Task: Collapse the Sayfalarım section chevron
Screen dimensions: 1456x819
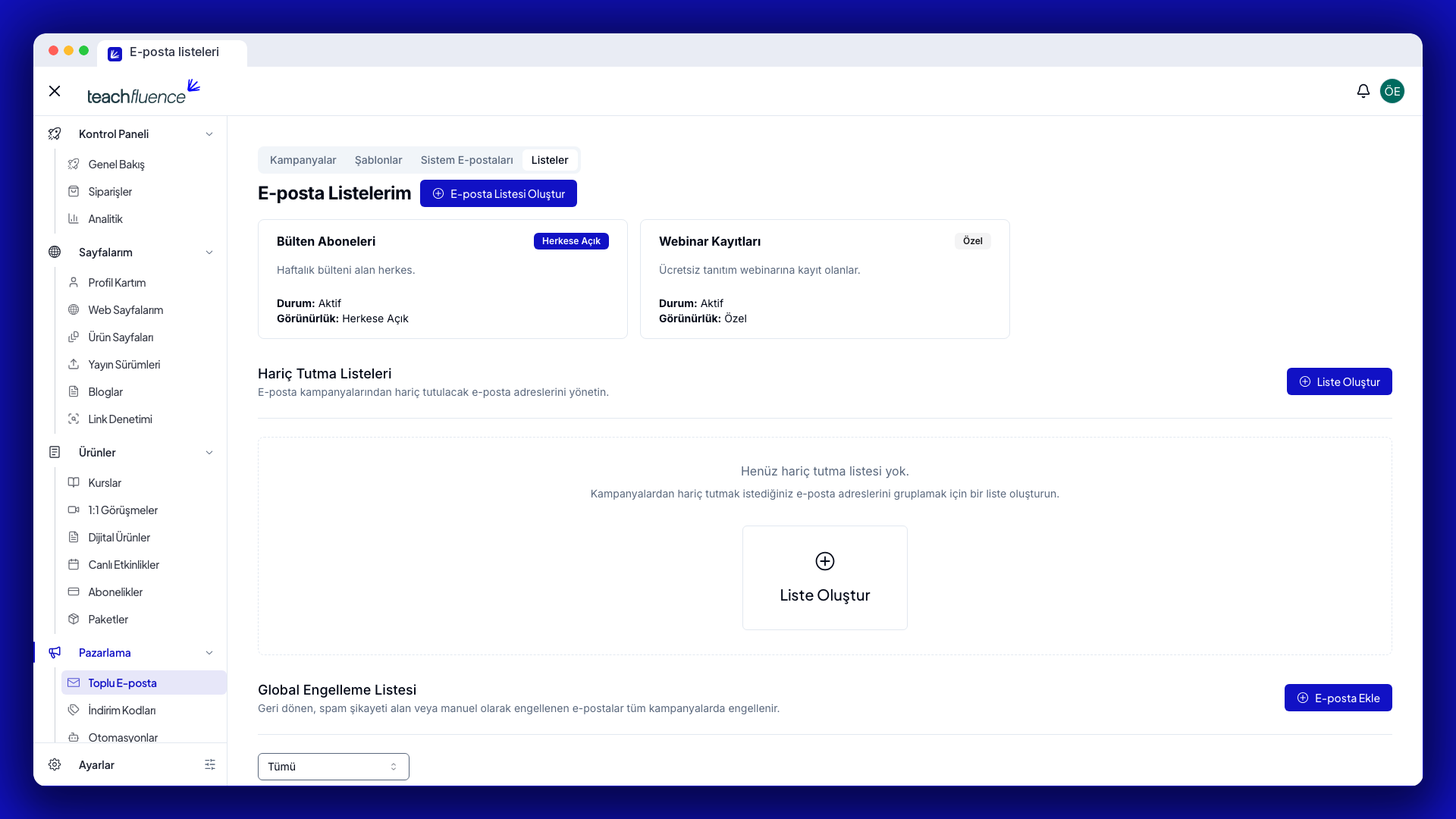Action: (x=209, y=253)
